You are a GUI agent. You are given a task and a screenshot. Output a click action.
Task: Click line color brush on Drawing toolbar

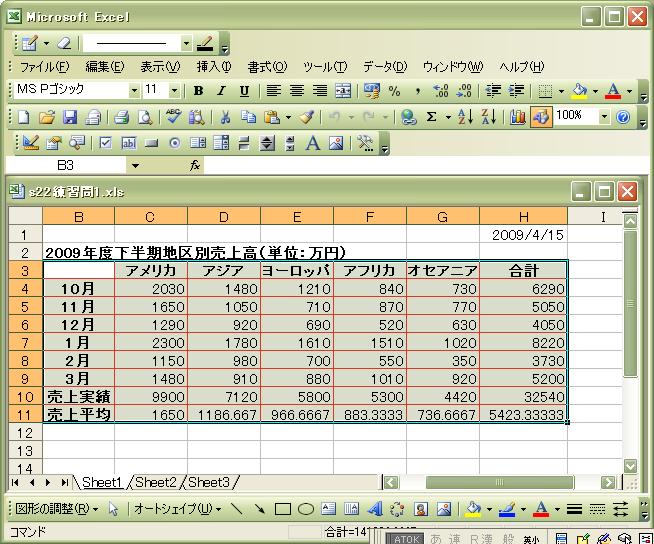507,509
